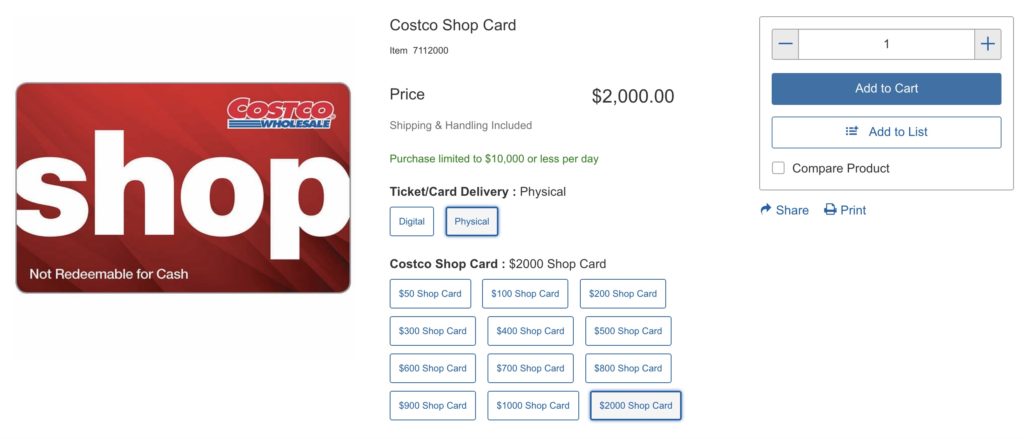Viewport: 1024px width, 439px height.
Task: Choose the $100 Shop Card option
Action: 525,294
